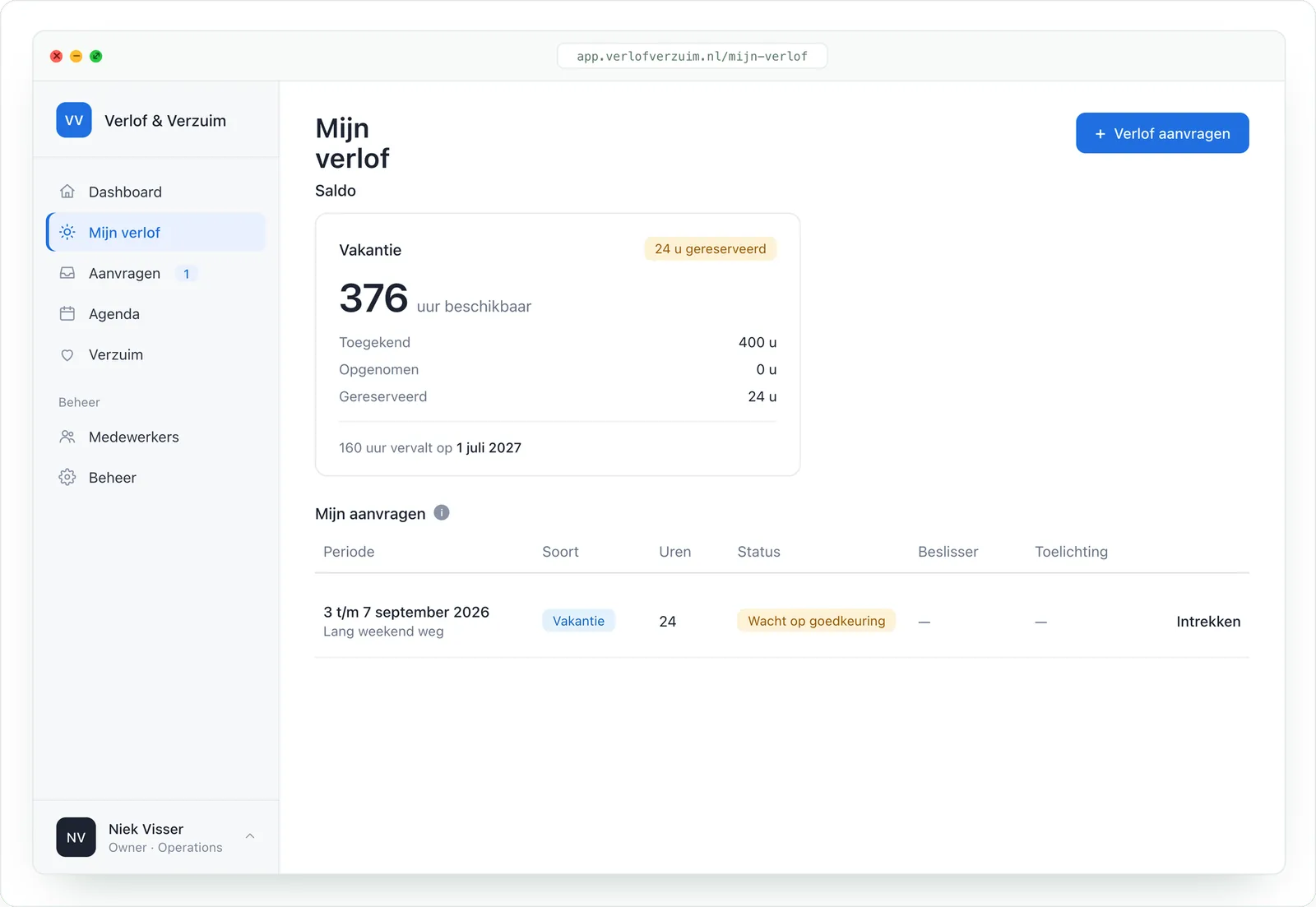Screen dimensions: 1316x907
Task: Click the Aanvragen badge showing 1
Action: coord(187,274)
